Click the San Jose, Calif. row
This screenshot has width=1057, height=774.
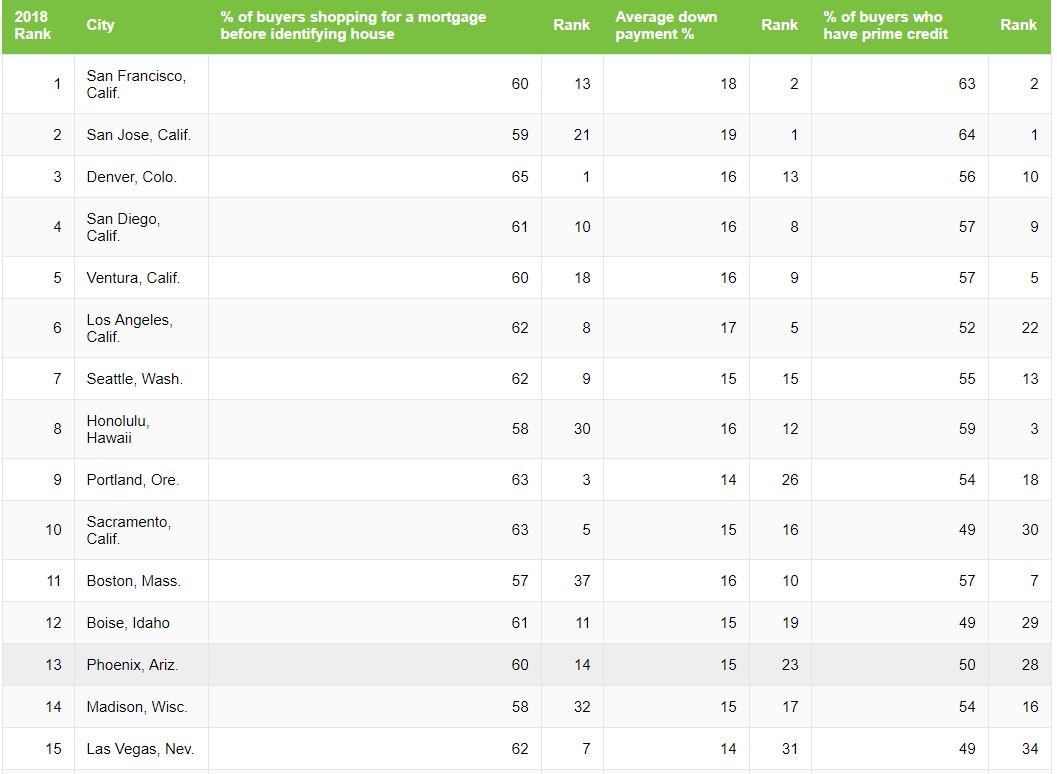point(526,135)
